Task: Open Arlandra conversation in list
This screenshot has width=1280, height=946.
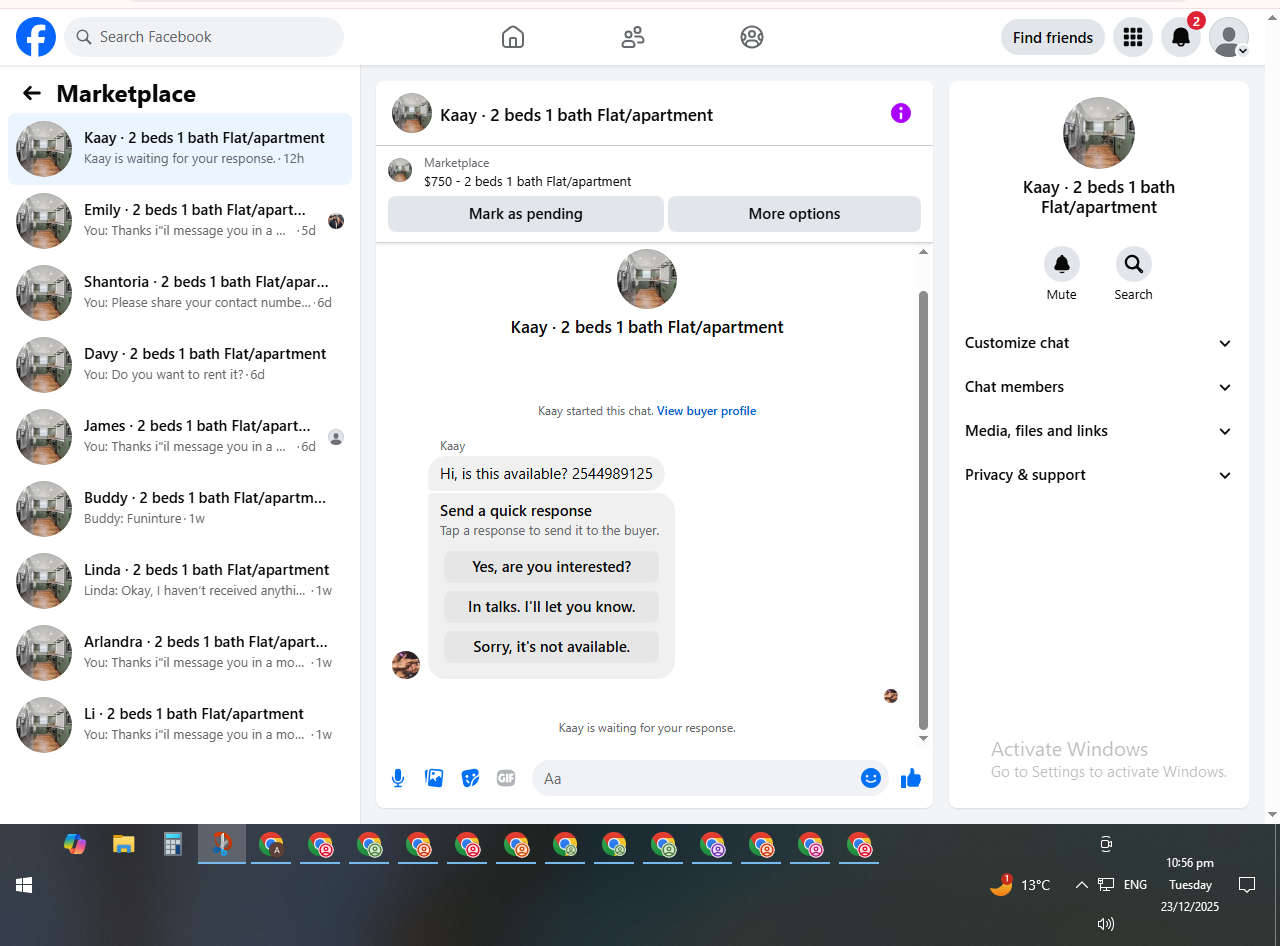Action: [180, 653]
